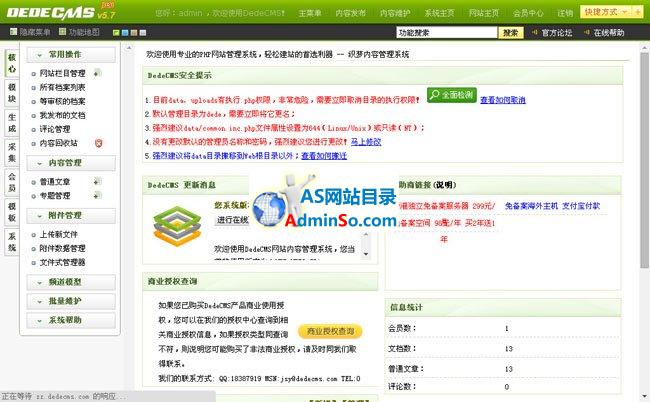Viewport: 650px width, 402px height.
Task: Select the green theme color swatch
Action: (116, 32)
